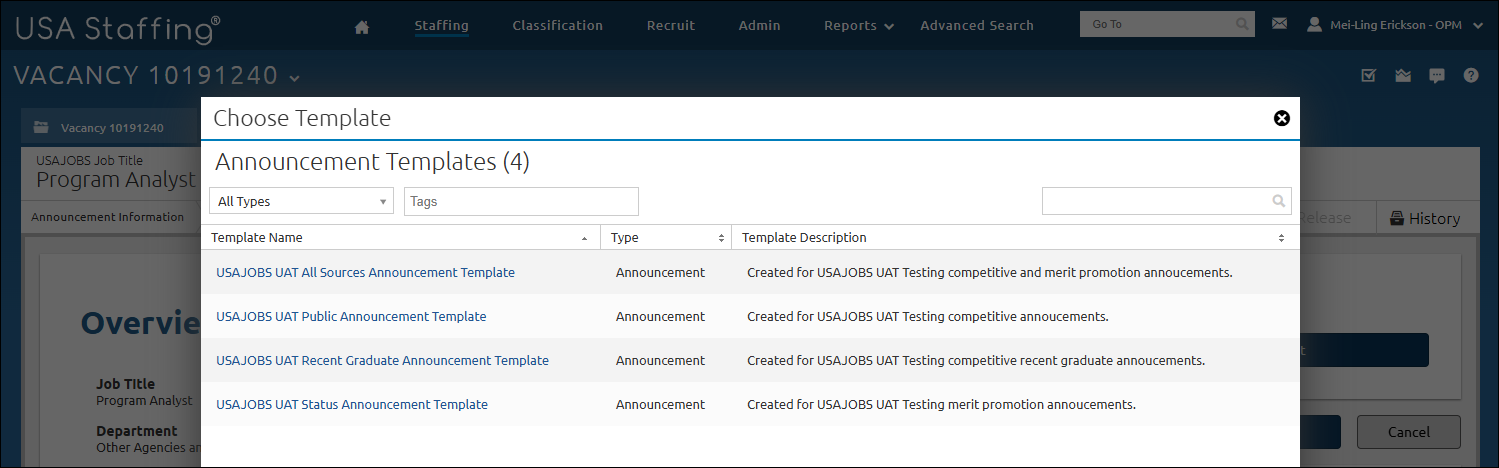Image resolution: width=1499 pixels, height=468 pixels.
Task: Focus the Tags input field
Action: (x=521, y=201)
